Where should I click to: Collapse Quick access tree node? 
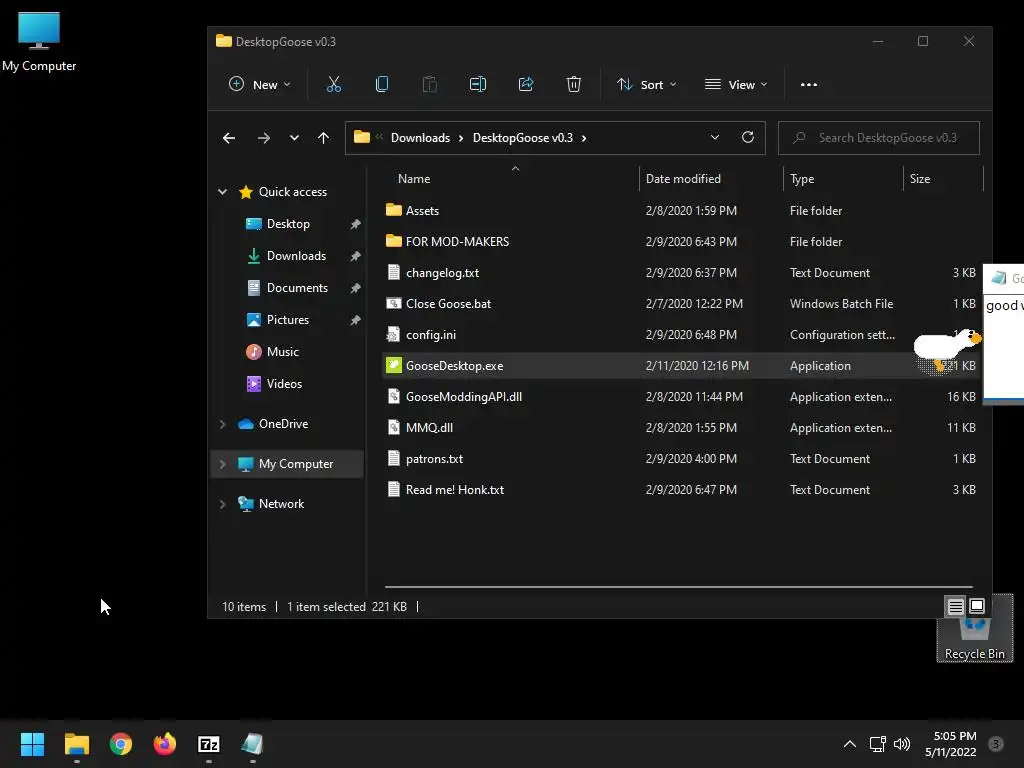223,191
